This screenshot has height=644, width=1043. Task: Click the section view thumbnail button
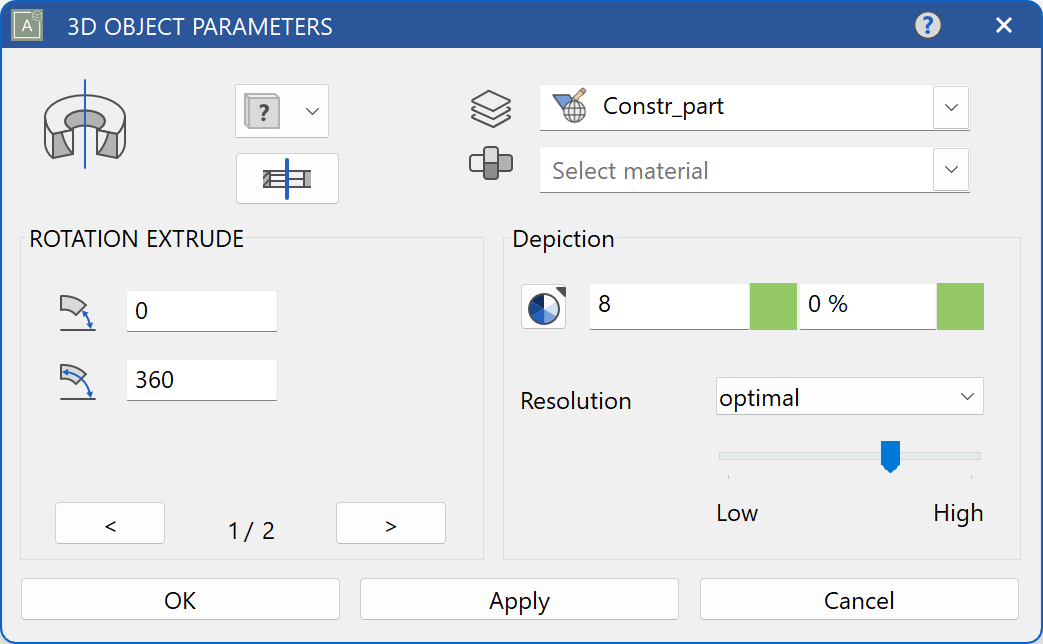[287, 178]
